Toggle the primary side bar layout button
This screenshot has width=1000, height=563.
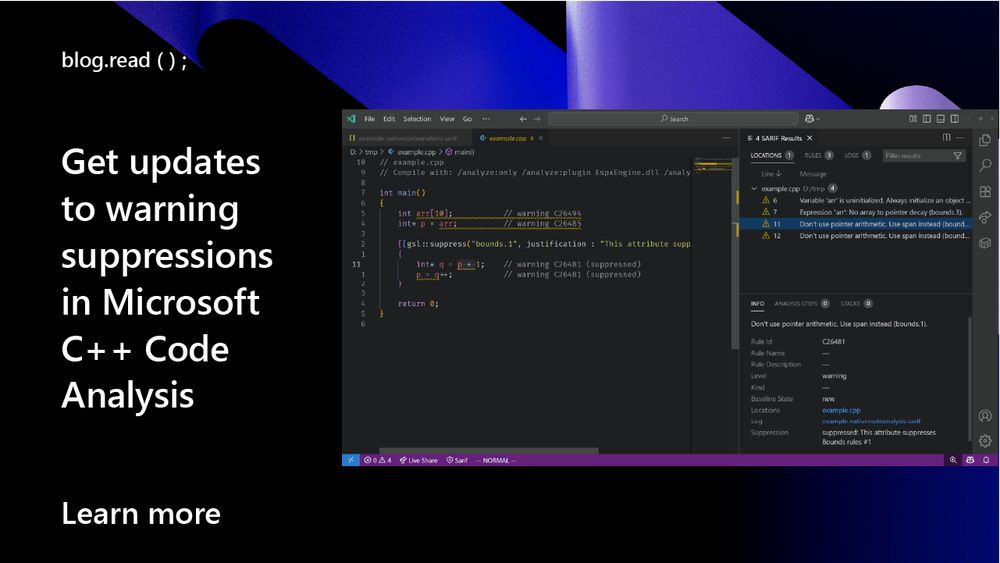pos(927,119)
